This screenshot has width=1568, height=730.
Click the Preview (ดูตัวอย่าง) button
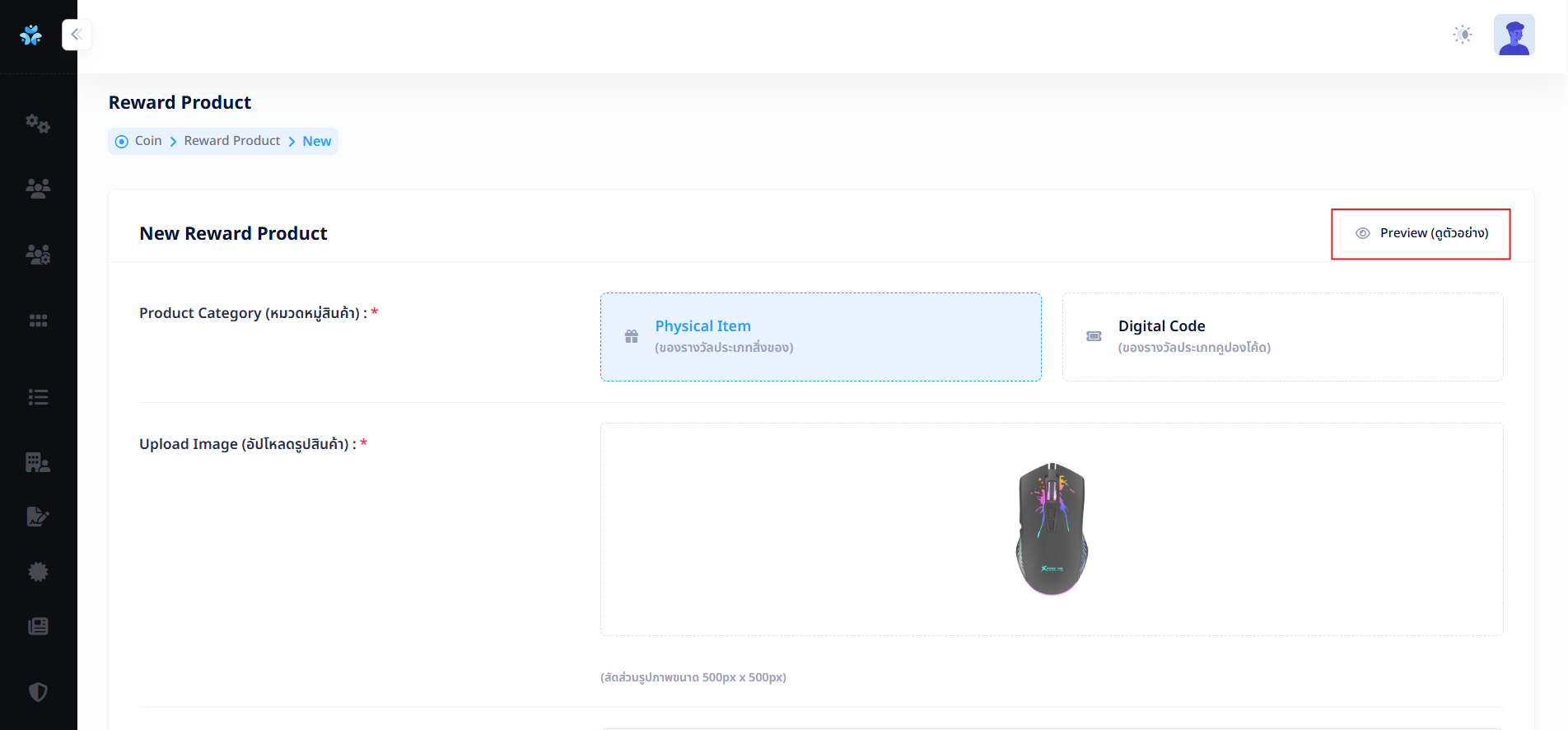pos(1421,233)
